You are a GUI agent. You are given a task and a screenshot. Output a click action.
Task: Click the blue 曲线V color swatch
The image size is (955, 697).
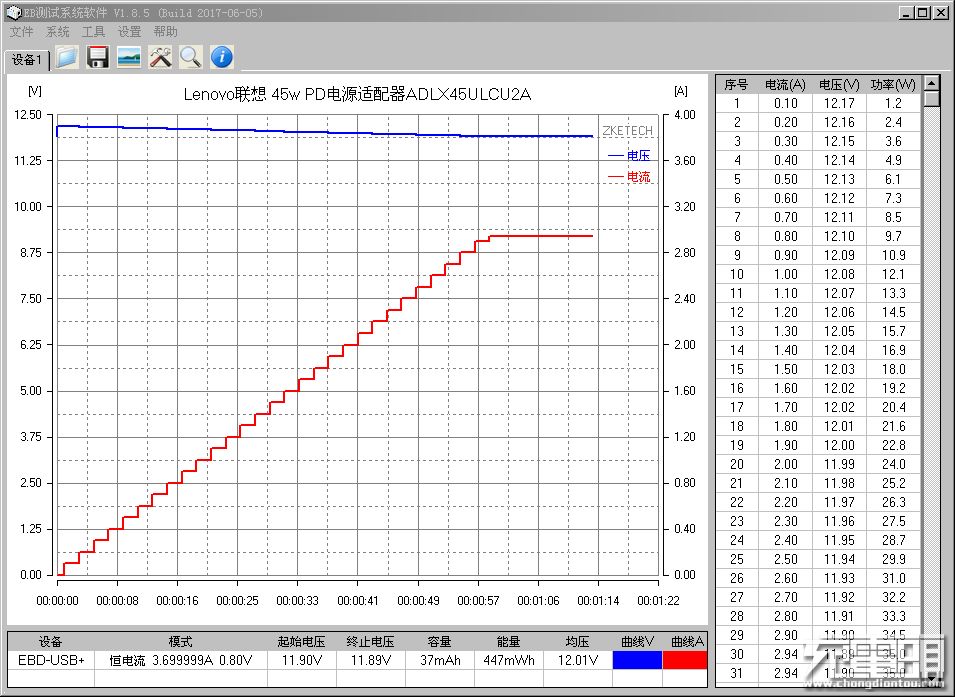[637, 660]
